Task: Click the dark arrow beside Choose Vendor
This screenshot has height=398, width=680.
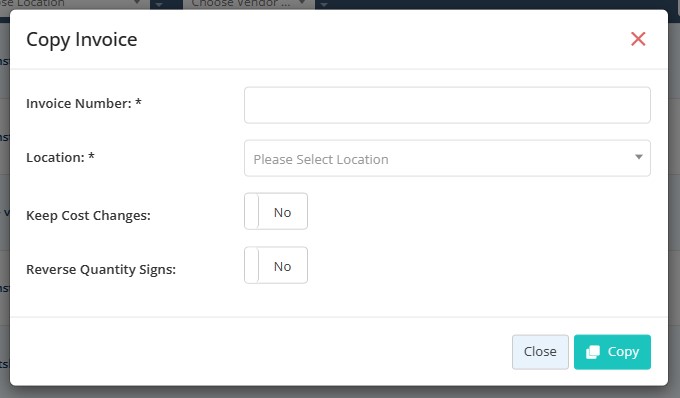Action: point(324,4)
